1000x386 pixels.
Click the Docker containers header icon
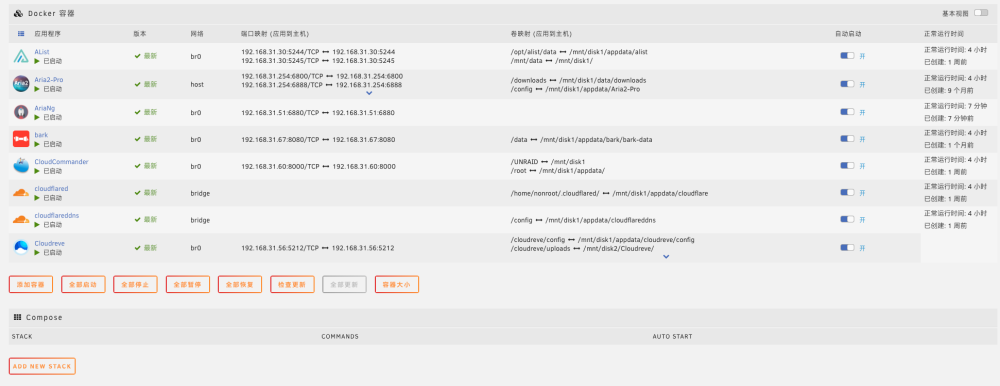tap(18, 13)
